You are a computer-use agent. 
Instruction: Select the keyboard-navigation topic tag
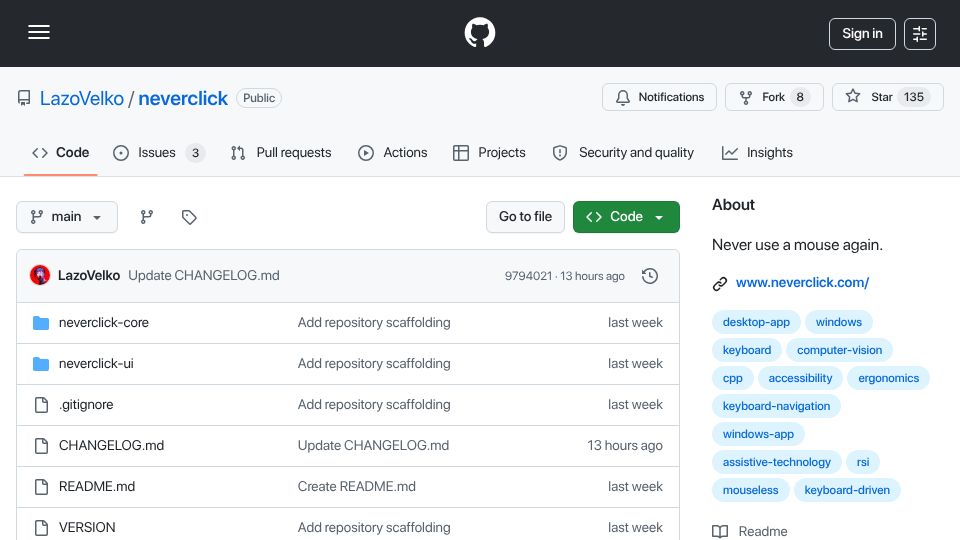click(776, 406)
